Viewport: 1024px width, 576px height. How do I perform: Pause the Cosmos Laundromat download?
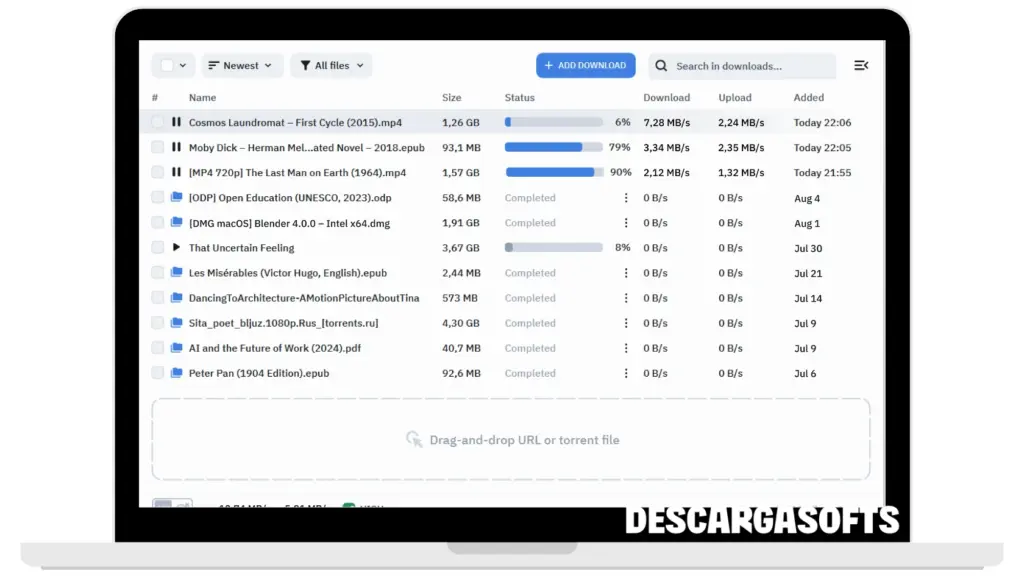click(x=177, y=122)
